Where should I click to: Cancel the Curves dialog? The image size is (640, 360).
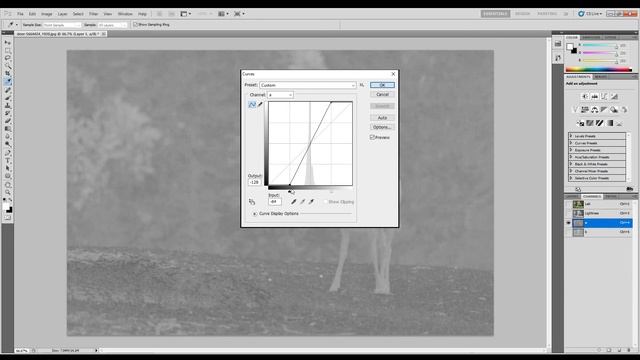[x=382, y=94]
